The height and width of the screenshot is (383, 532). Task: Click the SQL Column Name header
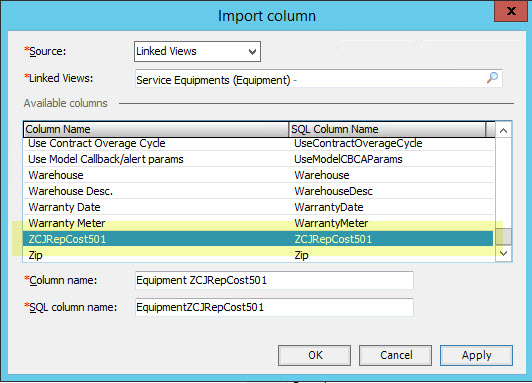(387, 129)
